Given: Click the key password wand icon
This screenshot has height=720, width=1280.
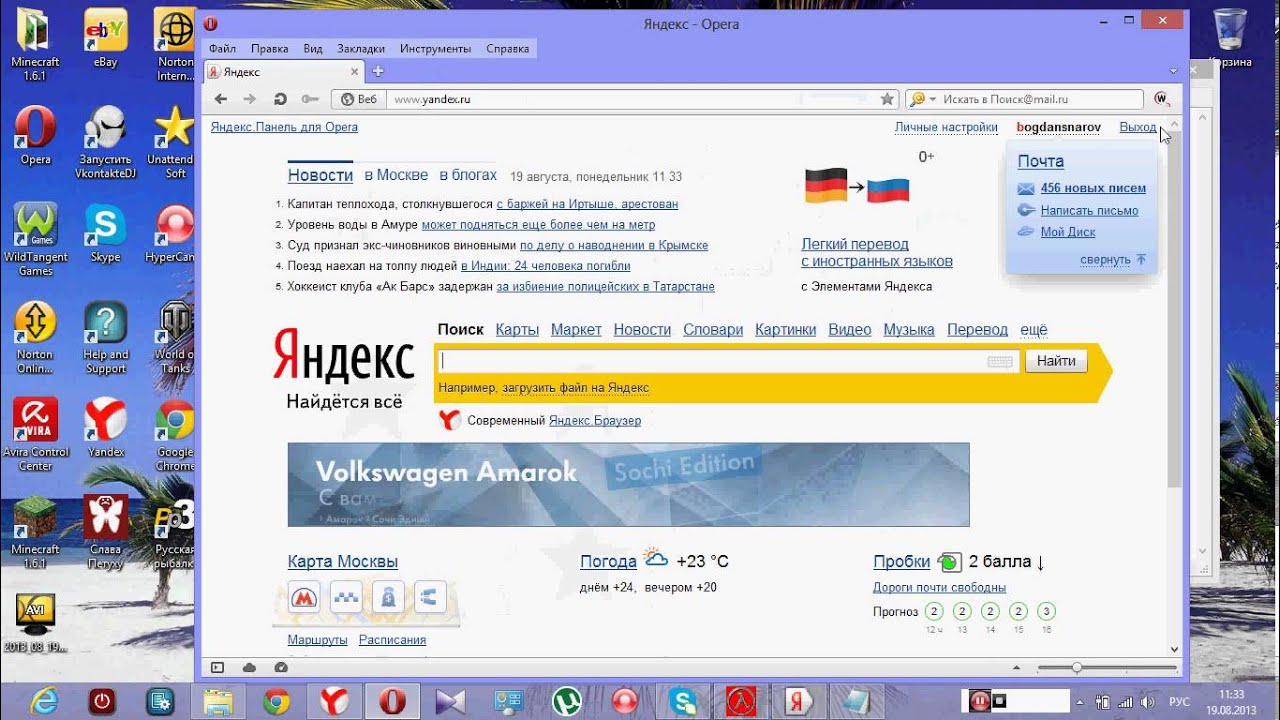Looking at the screenshot, I should [310, 99].
